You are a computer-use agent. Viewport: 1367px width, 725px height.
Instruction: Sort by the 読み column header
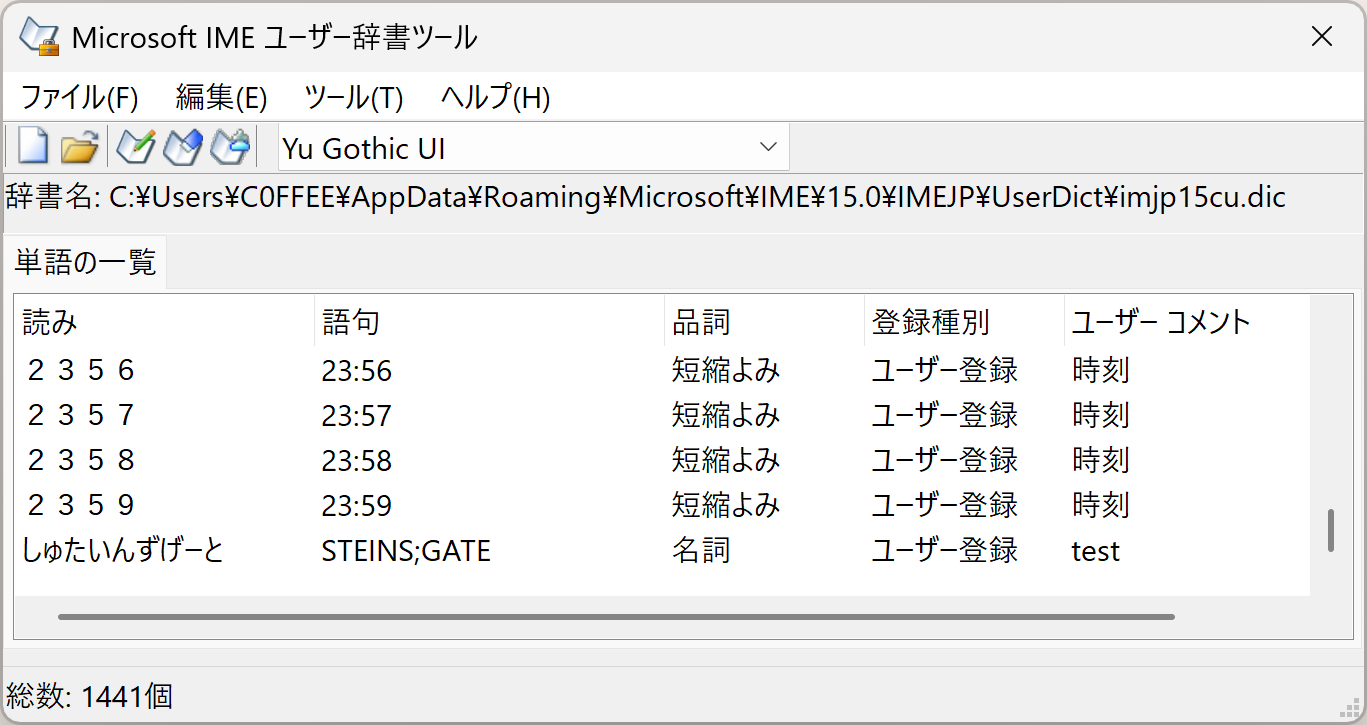(x=50, y=322)
